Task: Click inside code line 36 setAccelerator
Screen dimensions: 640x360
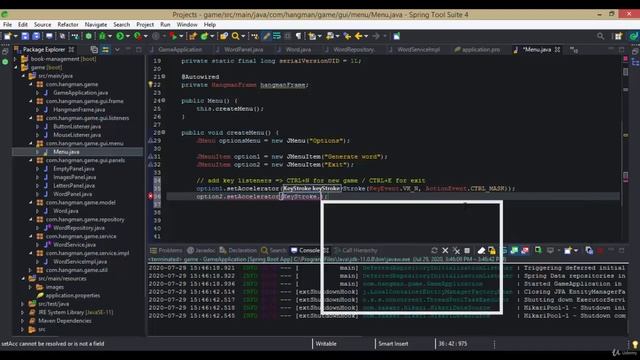Action: tap(261, 196)
